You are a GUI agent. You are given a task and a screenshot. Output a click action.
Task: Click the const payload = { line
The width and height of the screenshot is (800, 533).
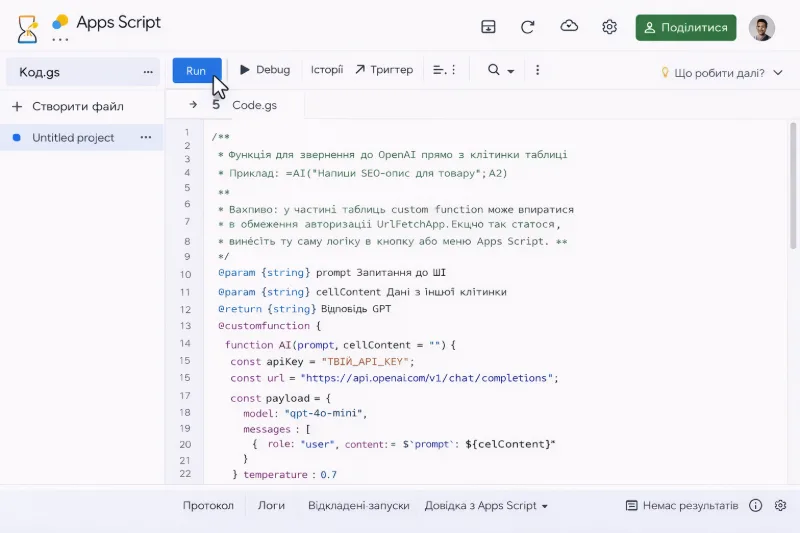(280, 398)
